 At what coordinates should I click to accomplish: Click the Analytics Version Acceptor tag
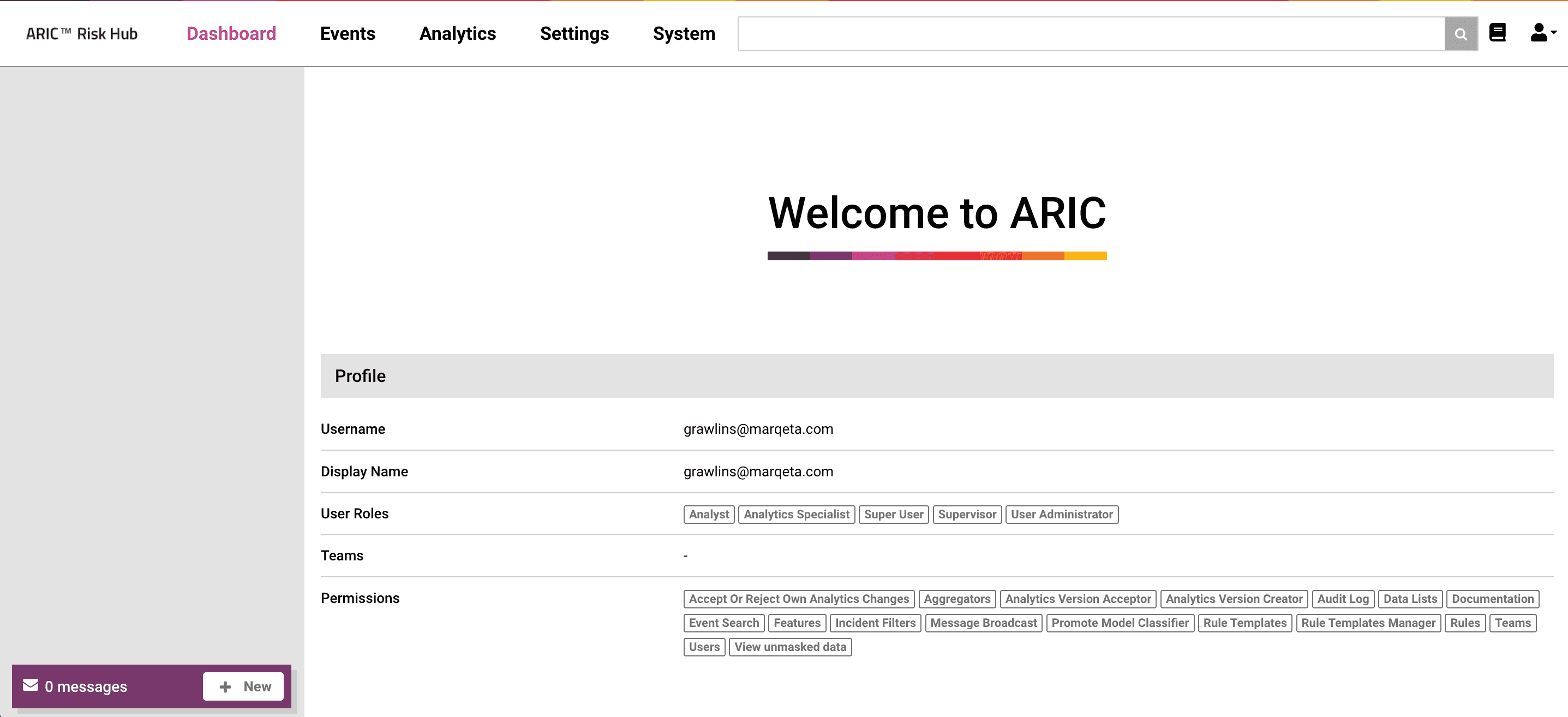coord(1078,599)
